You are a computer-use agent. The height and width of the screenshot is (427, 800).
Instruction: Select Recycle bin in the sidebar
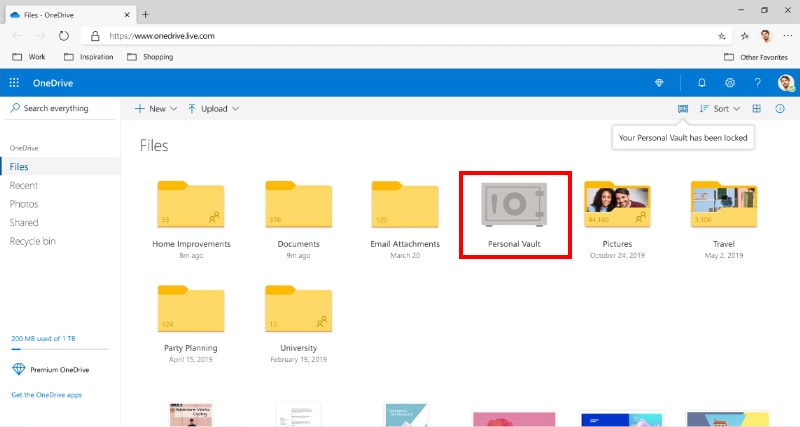click(33, 241)
